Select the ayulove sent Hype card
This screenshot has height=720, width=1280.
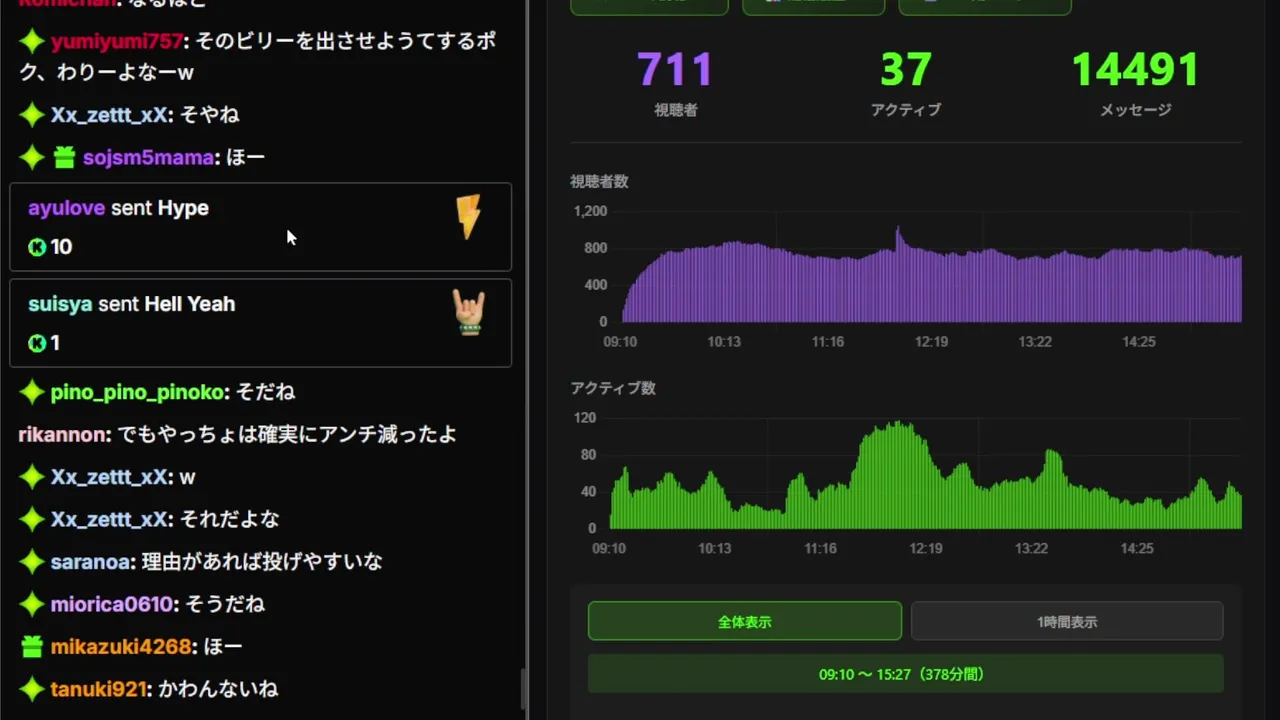[260, 227]
